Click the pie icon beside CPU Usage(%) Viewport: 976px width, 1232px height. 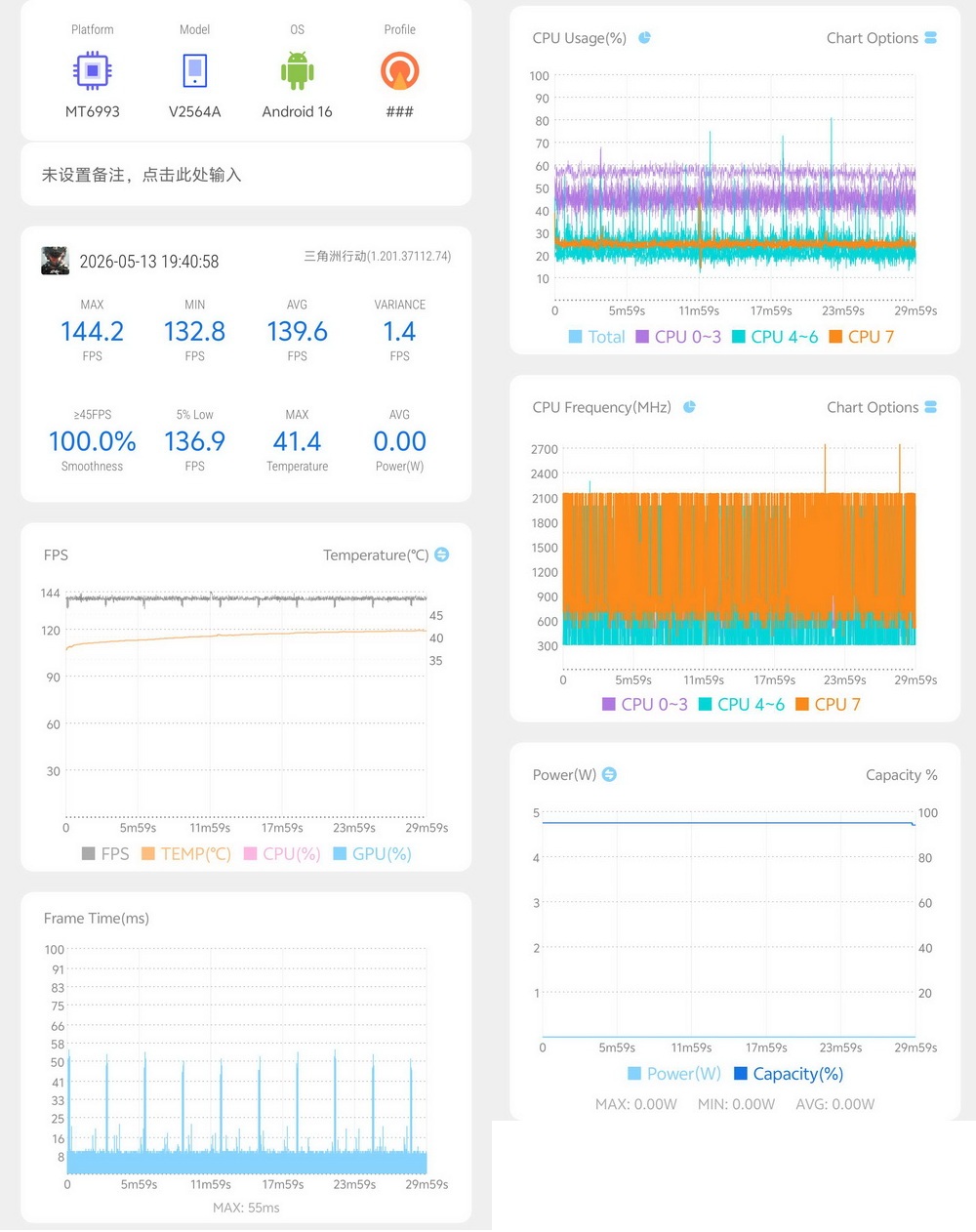point(644,38)
